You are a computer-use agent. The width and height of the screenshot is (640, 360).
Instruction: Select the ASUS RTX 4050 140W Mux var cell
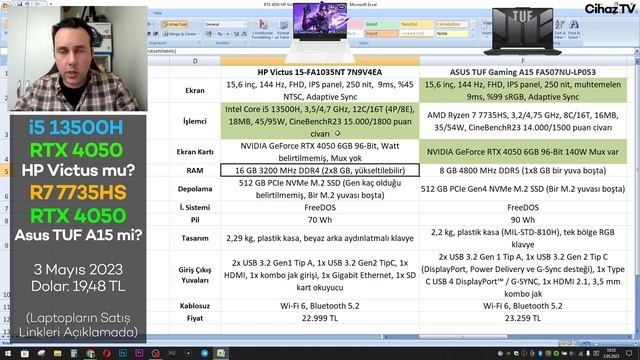[x=523, y=152]
